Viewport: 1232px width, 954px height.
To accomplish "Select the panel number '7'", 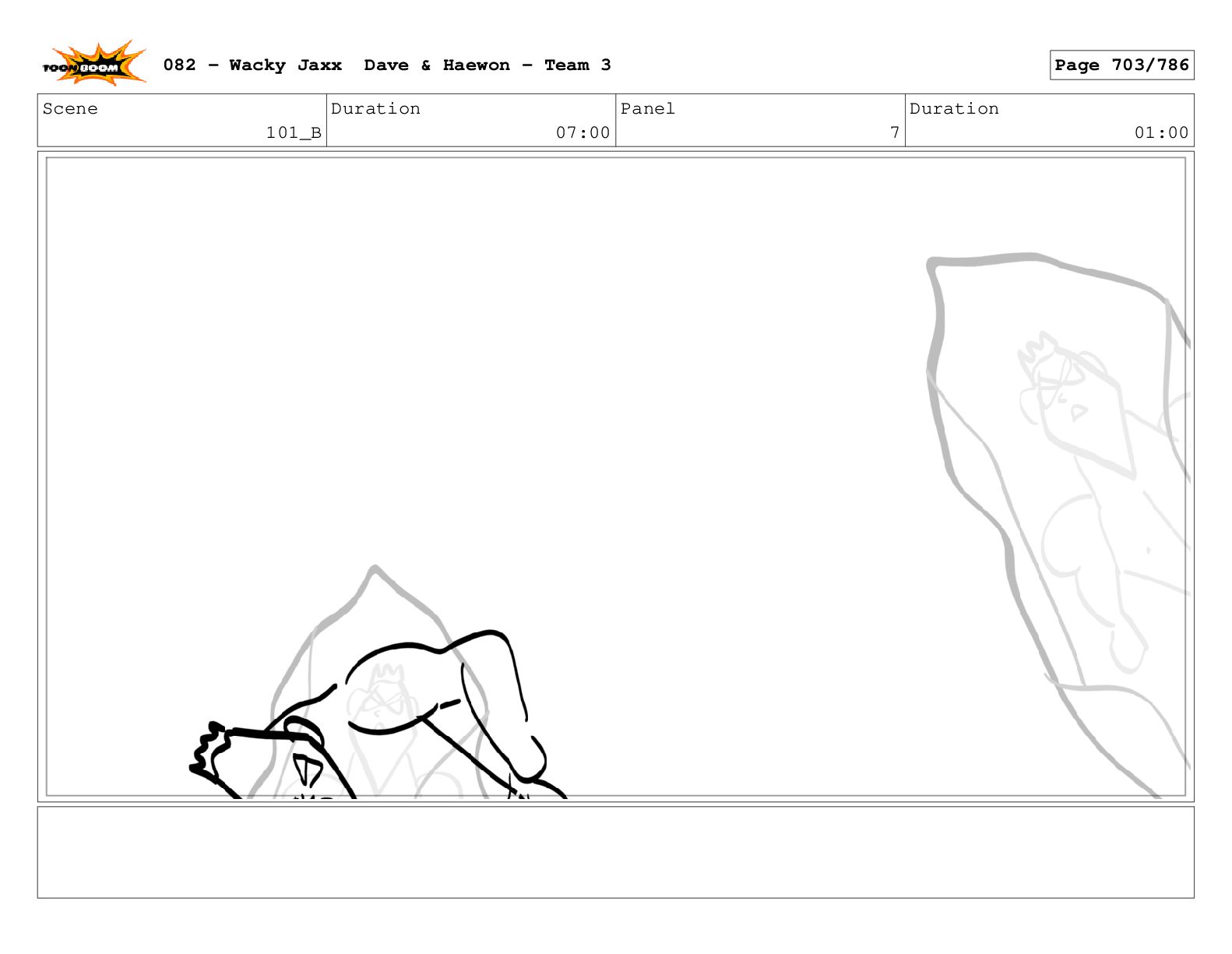I will (895, 132).
